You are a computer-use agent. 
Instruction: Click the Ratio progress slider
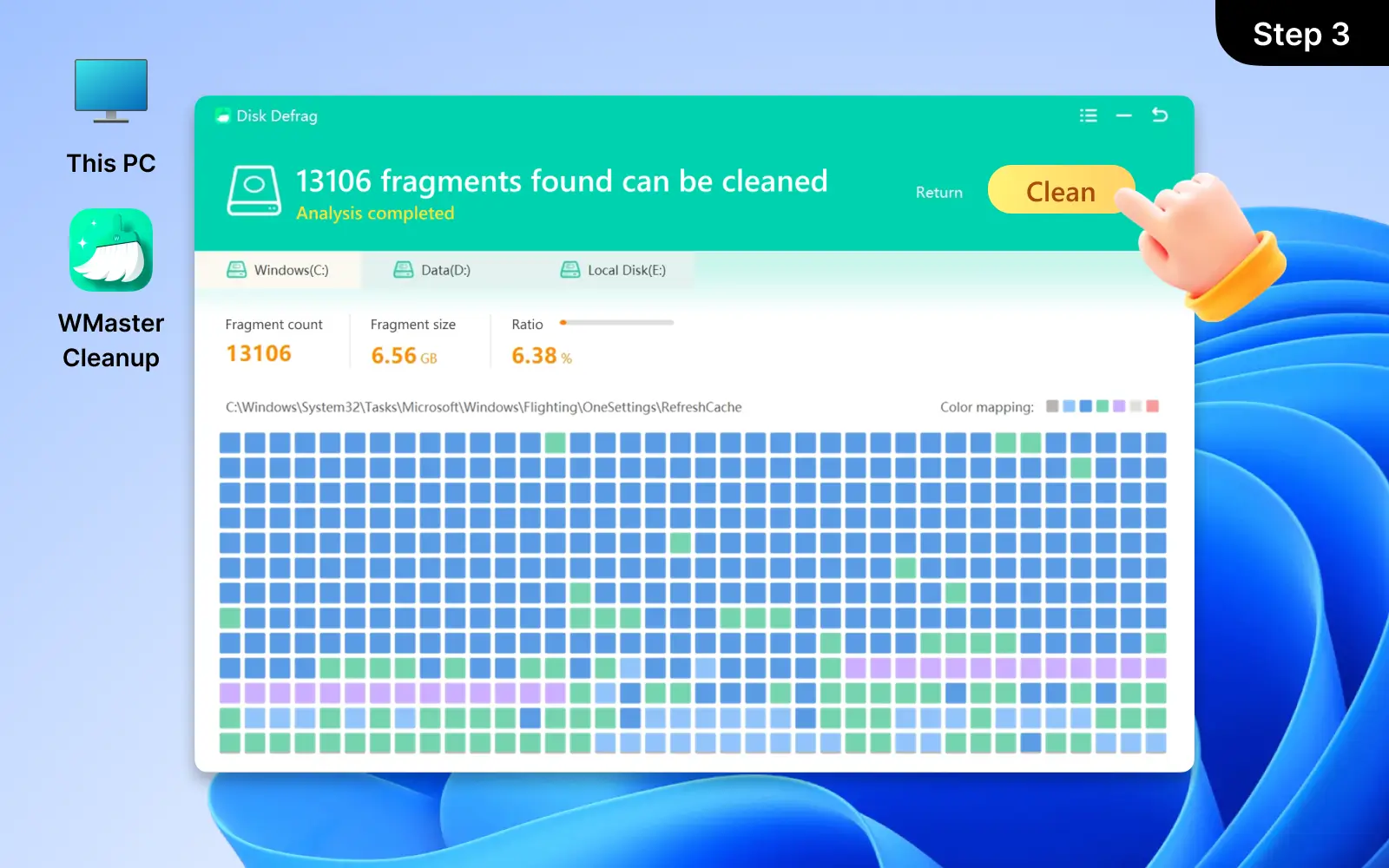(x=616, y=322)
